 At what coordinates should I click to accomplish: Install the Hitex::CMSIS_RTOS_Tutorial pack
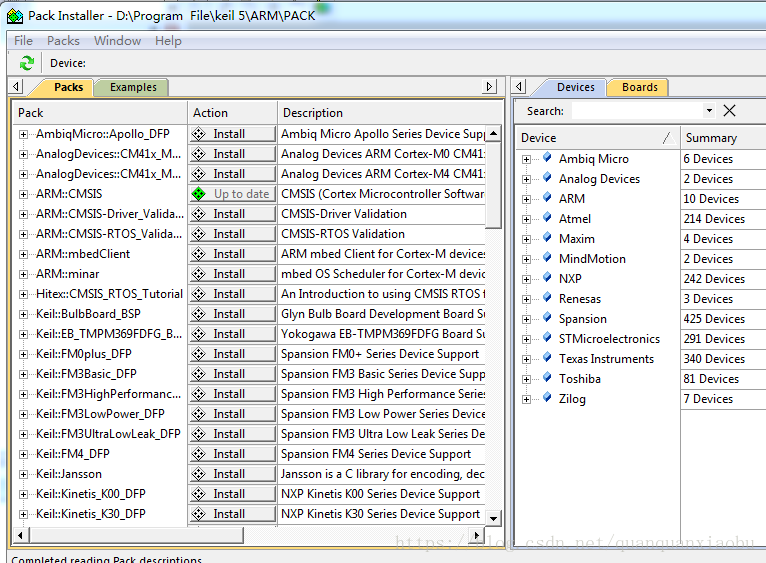pyautogui.click(x=233, y=294)
